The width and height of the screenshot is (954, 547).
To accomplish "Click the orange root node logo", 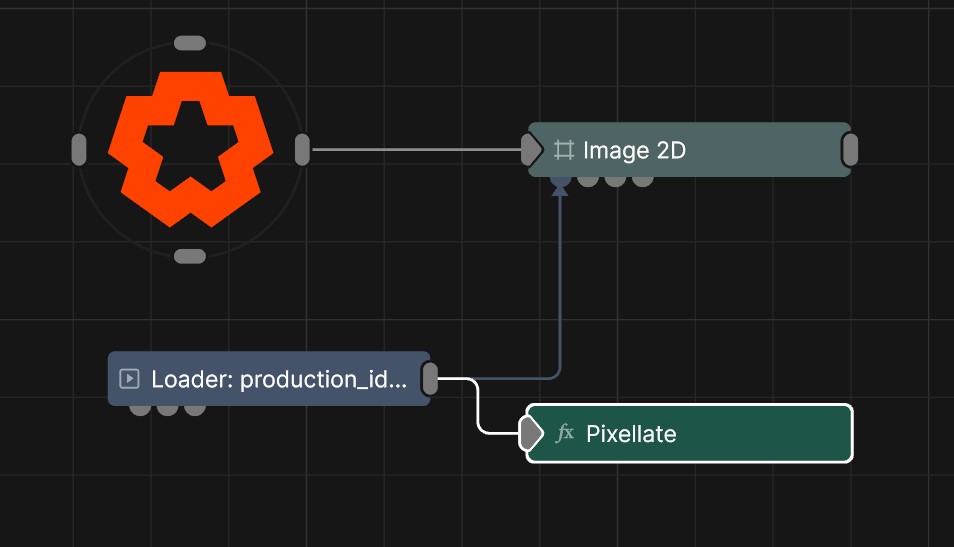I will [x=190, y=149].
